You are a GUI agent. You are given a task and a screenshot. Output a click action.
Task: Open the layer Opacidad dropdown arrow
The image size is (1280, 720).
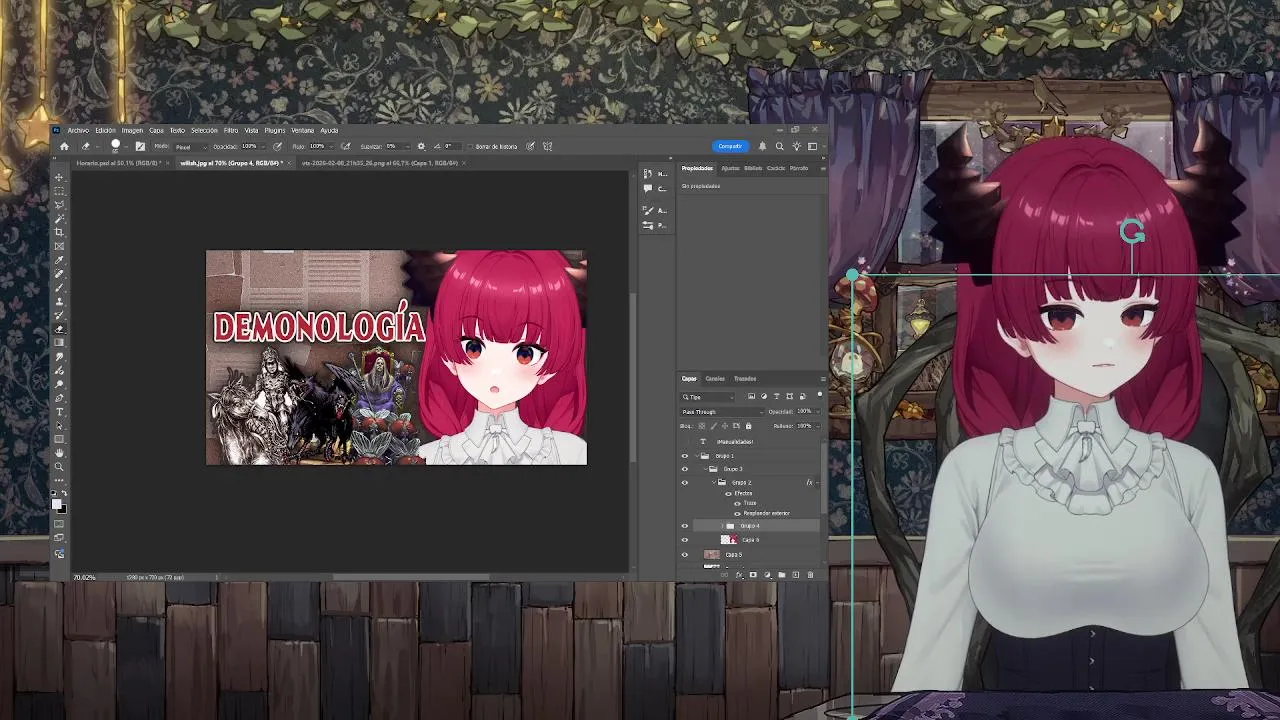[x=819, y=412]
